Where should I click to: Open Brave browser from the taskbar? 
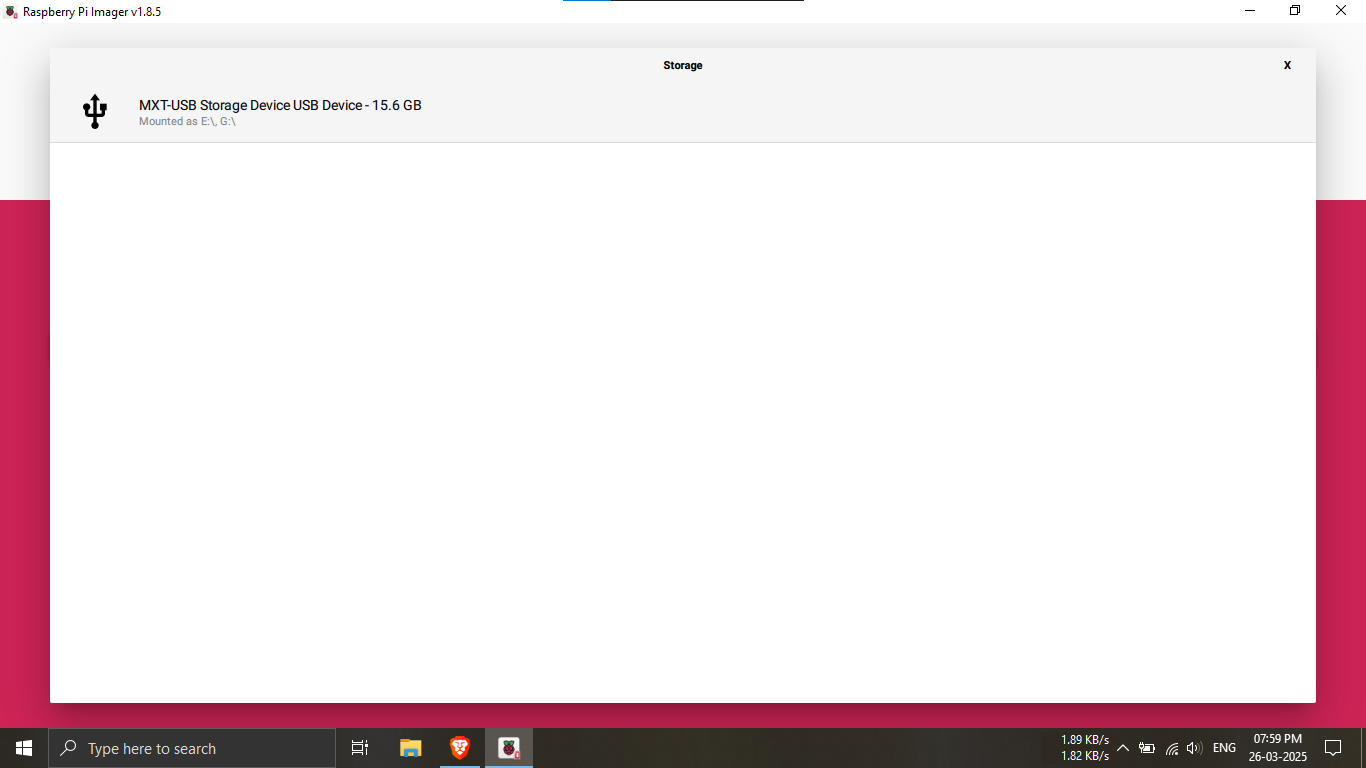click(459, 747)
